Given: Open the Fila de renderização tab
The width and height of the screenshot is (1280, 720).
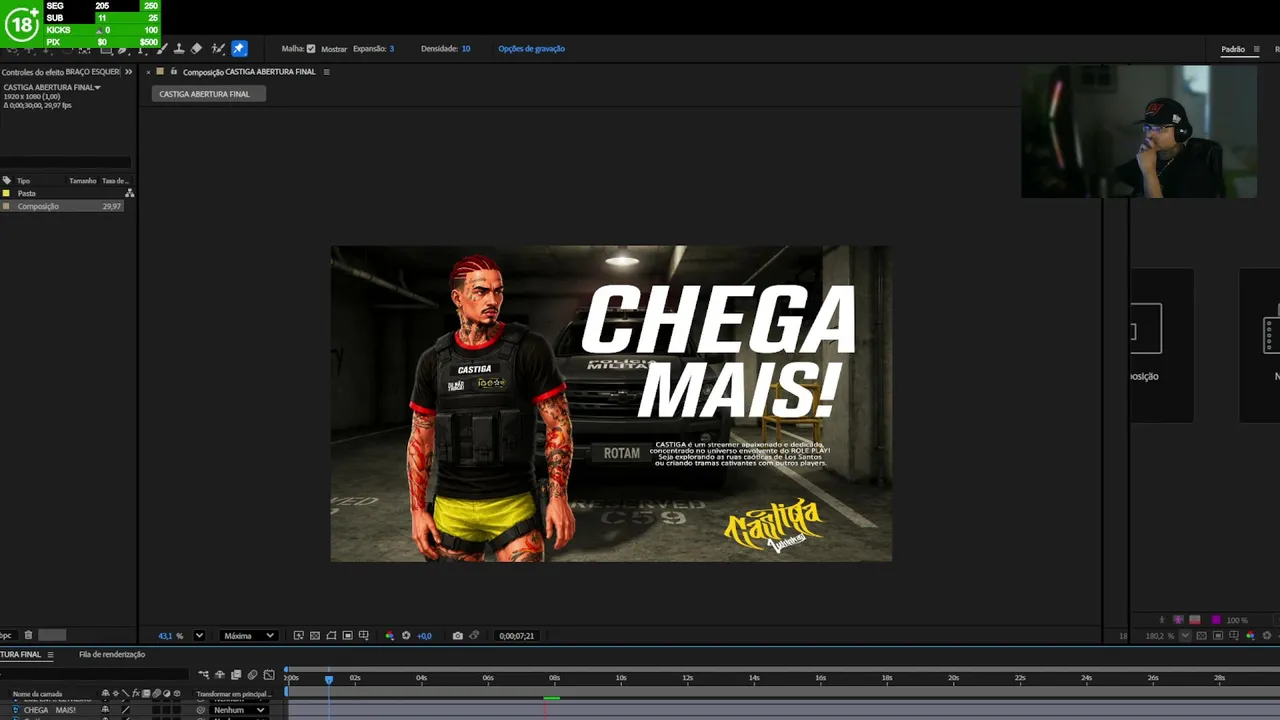Looking at the screenshot, I should 112,655.
